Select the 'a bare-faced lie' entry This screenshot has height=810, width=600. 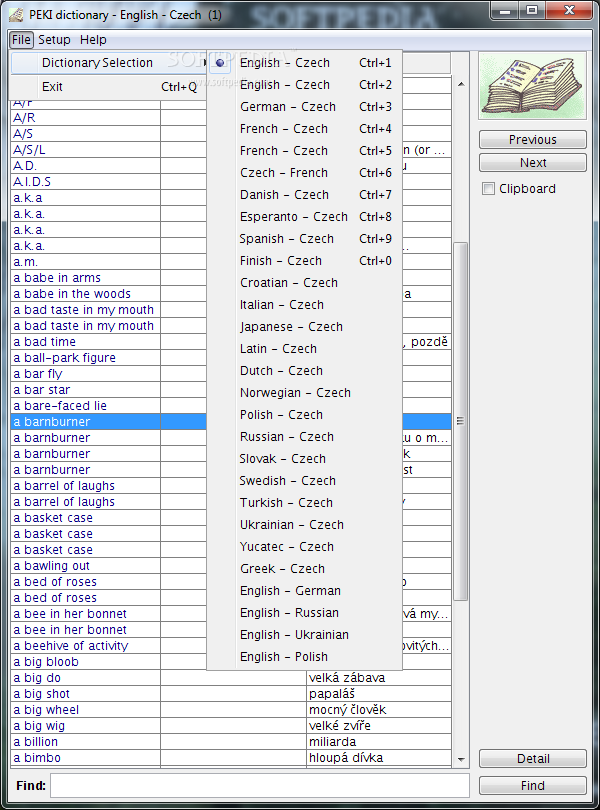[x=86, y=406]
